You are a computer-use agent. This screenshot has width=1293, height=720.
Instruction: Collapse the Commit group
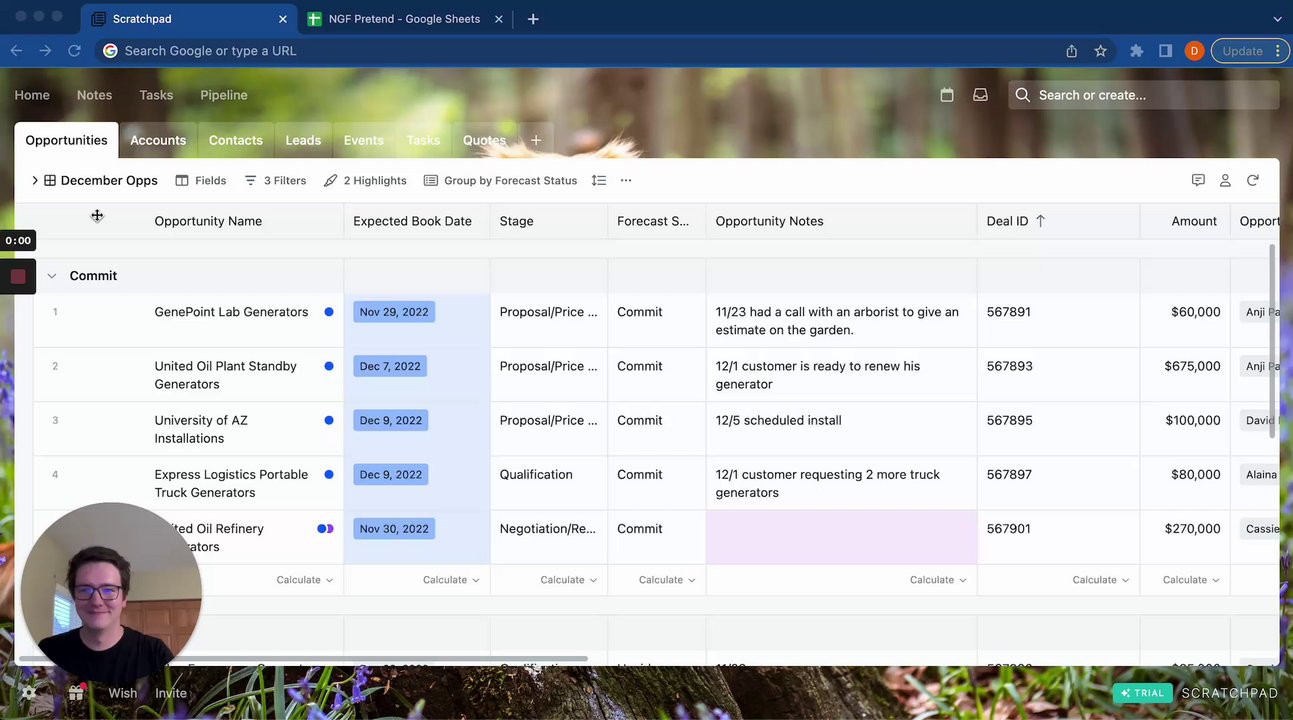pos(52,276)
